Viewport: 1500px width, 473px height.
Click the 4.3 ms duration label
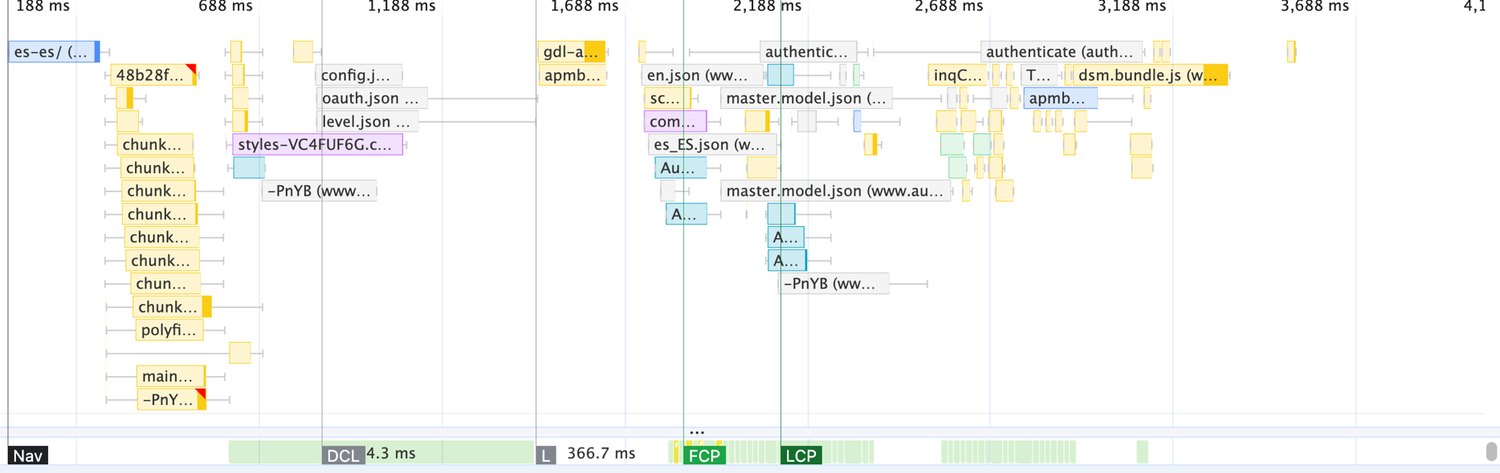tap(391, 454)
